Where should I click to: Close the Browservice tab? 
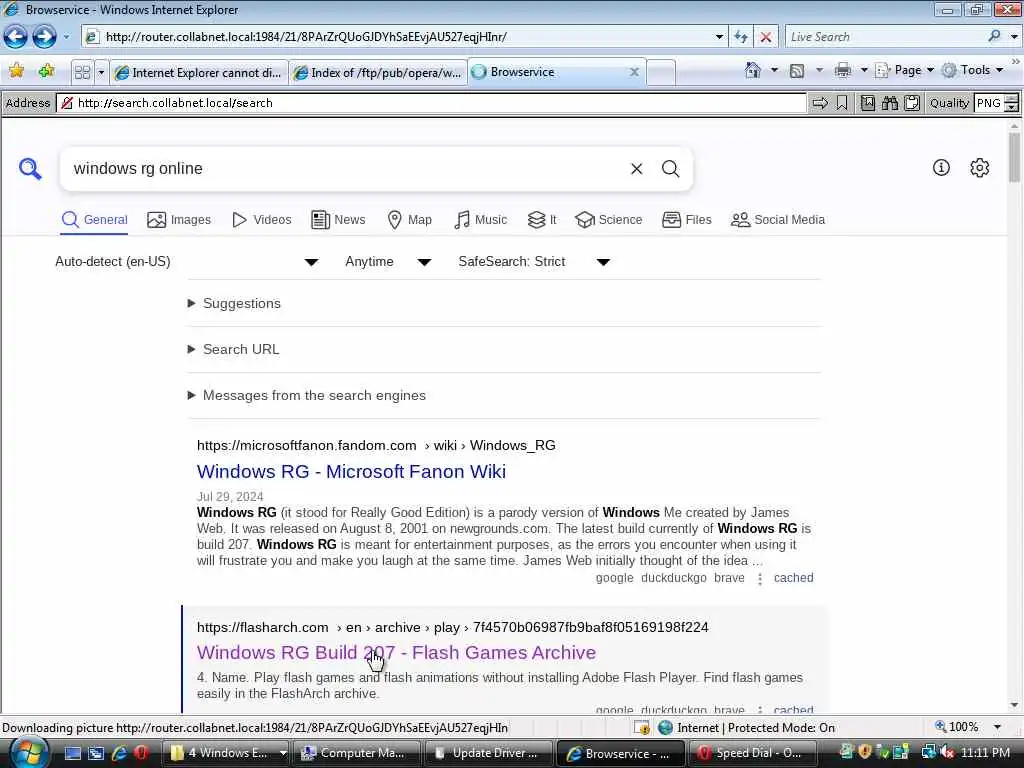click(633, 72)
